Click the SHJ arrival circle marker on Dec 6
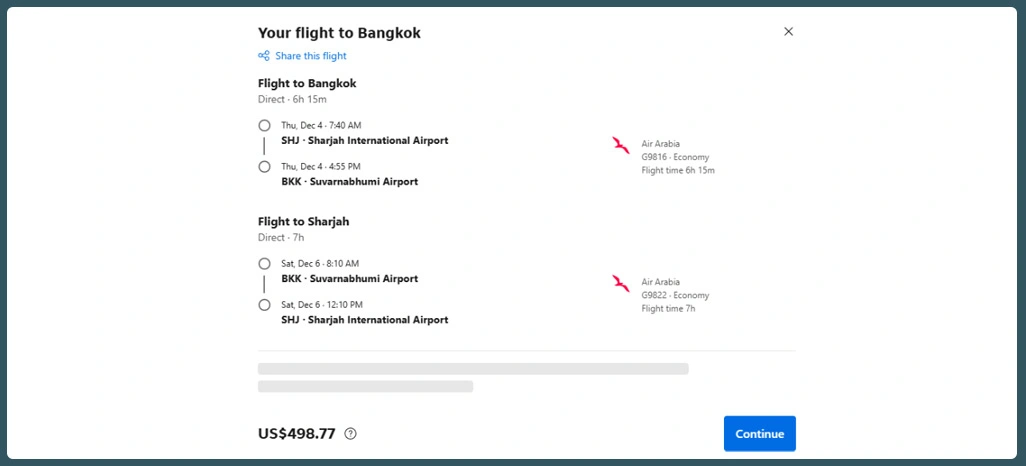This screenshot has height=466, width=1026. point(264,305)
